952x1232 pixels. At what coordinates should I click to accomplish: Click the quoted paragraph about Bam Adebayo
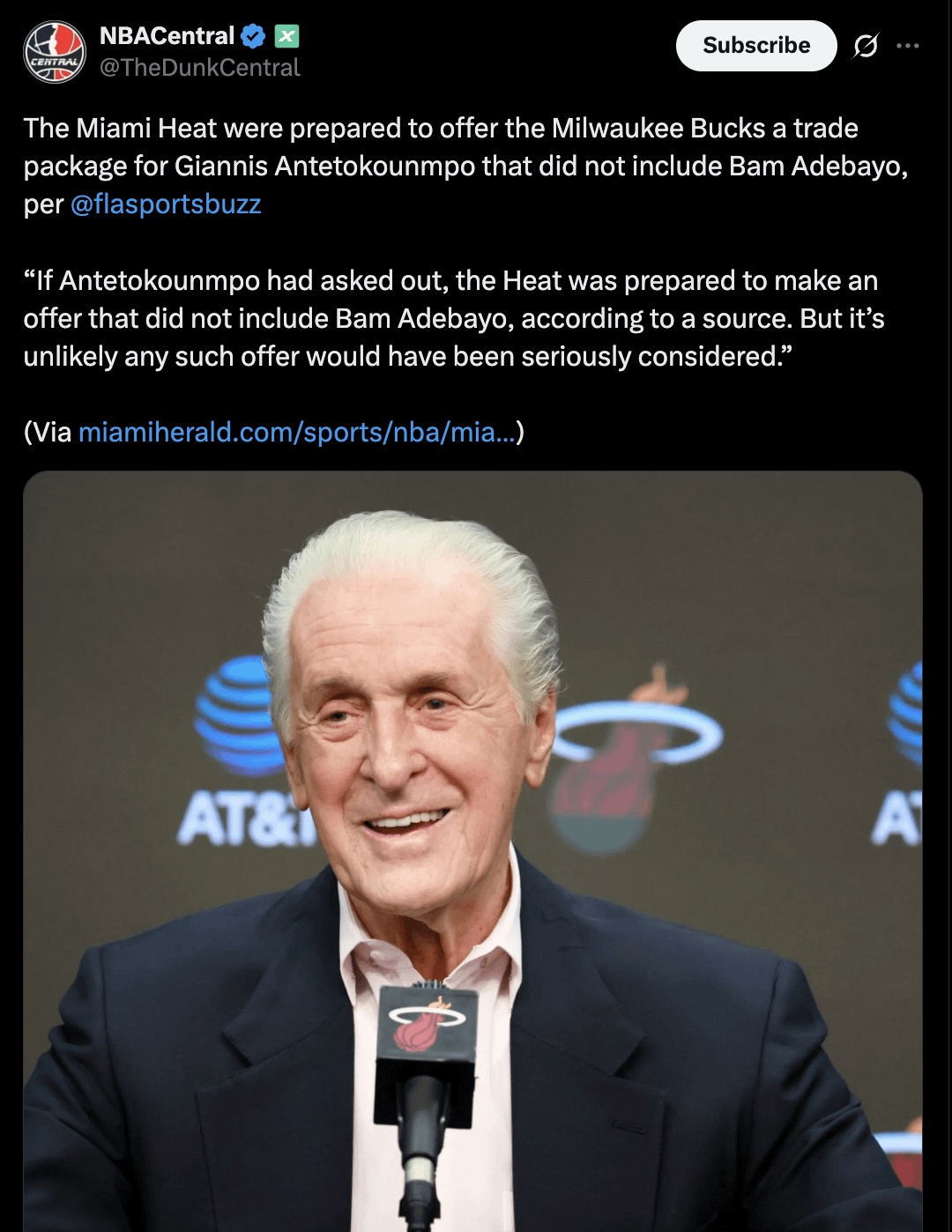point(454,319)
